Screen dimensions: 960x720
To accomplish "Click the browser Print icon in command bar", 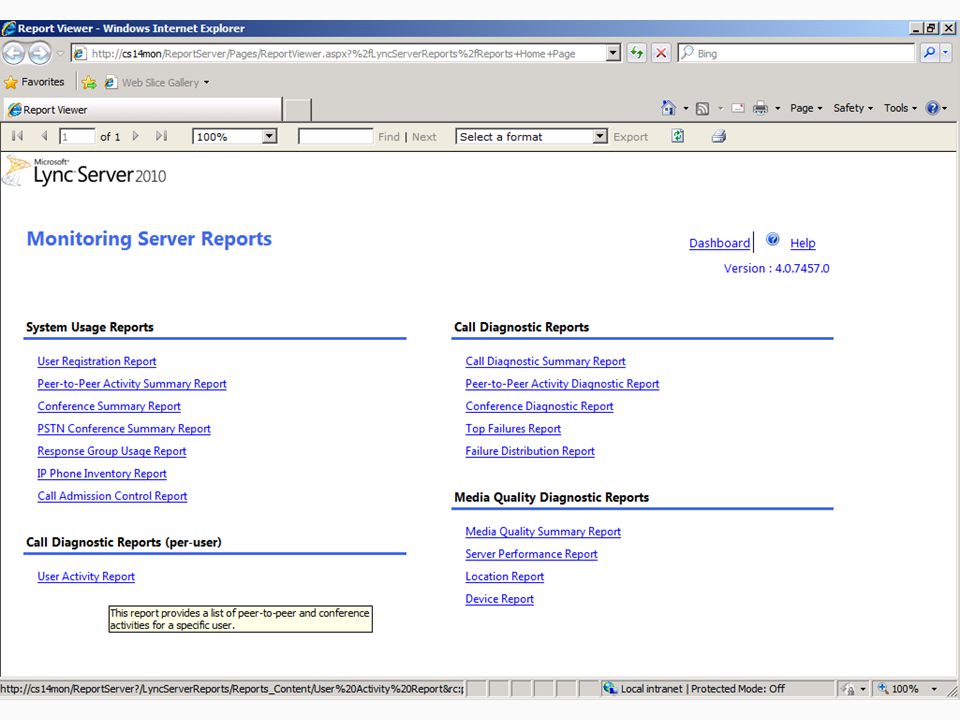I will (x=760, y=108).
